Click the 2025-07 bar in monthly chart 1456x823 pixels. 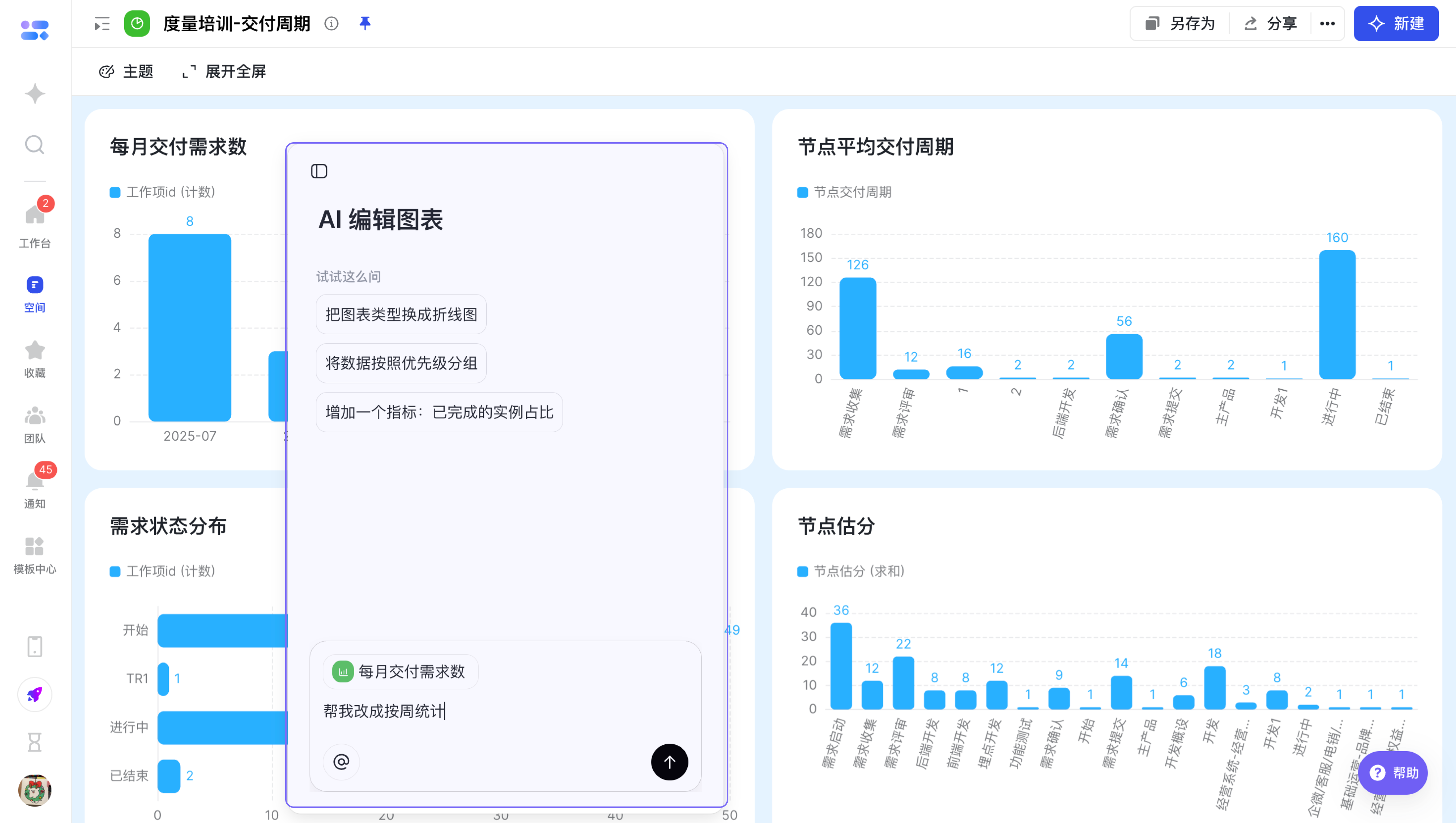tap(189, 327)
